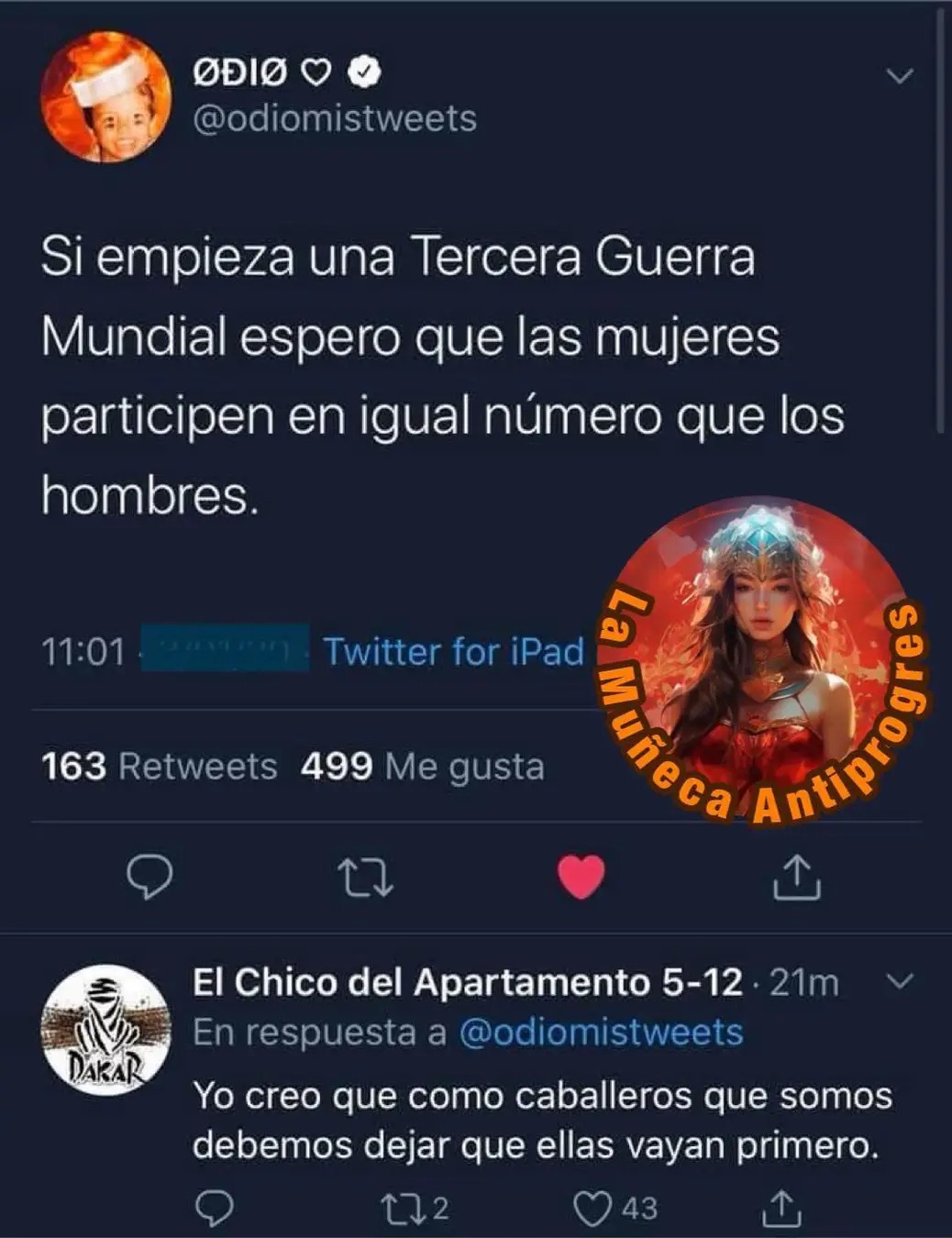Open the reply bubble on the main tweet
The height and width of the screenshot is (1238, 952).
(x=149, y=877)
